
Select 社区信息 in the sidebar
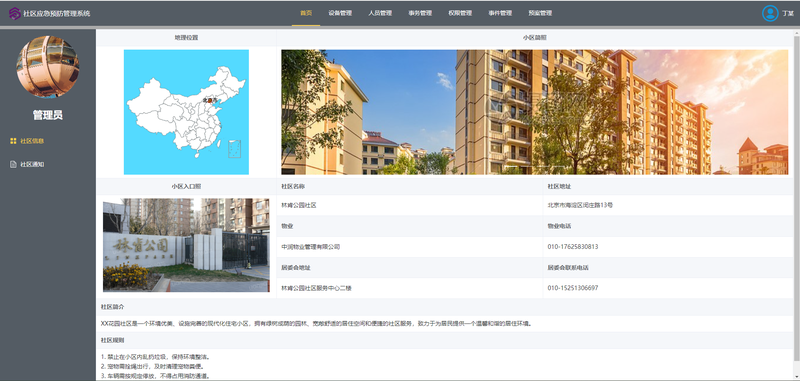pyautogui.click(x=32, y=141)
